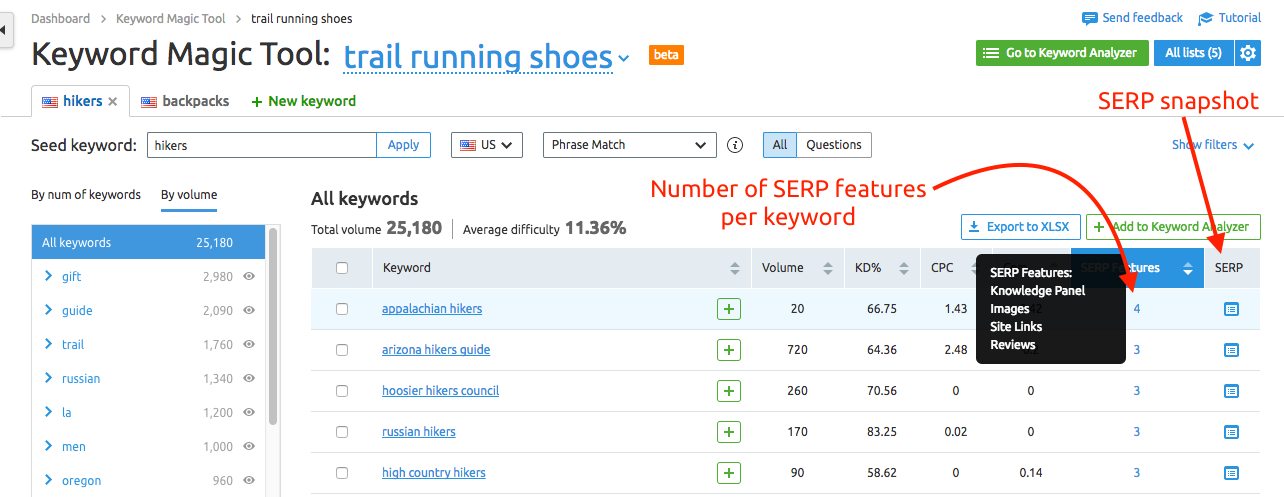This screenshot has height=497, width=1284.
Task: Toggle eye icon for trail group
Action: 249,345
